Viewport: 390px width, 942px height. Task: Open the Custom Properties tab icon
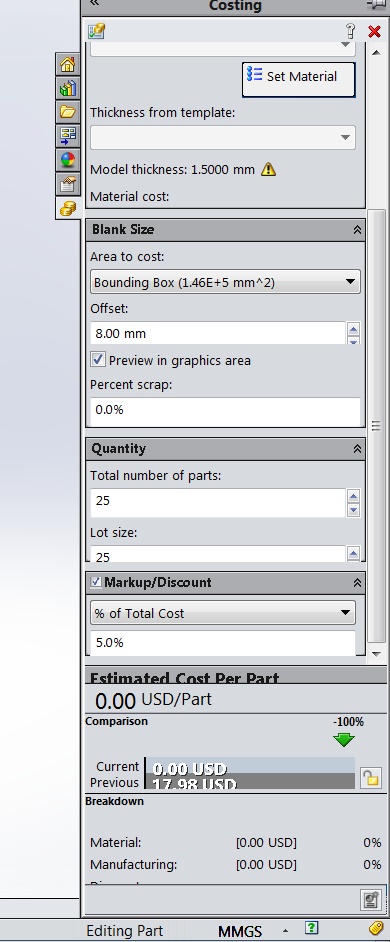(x=68, y=184)
